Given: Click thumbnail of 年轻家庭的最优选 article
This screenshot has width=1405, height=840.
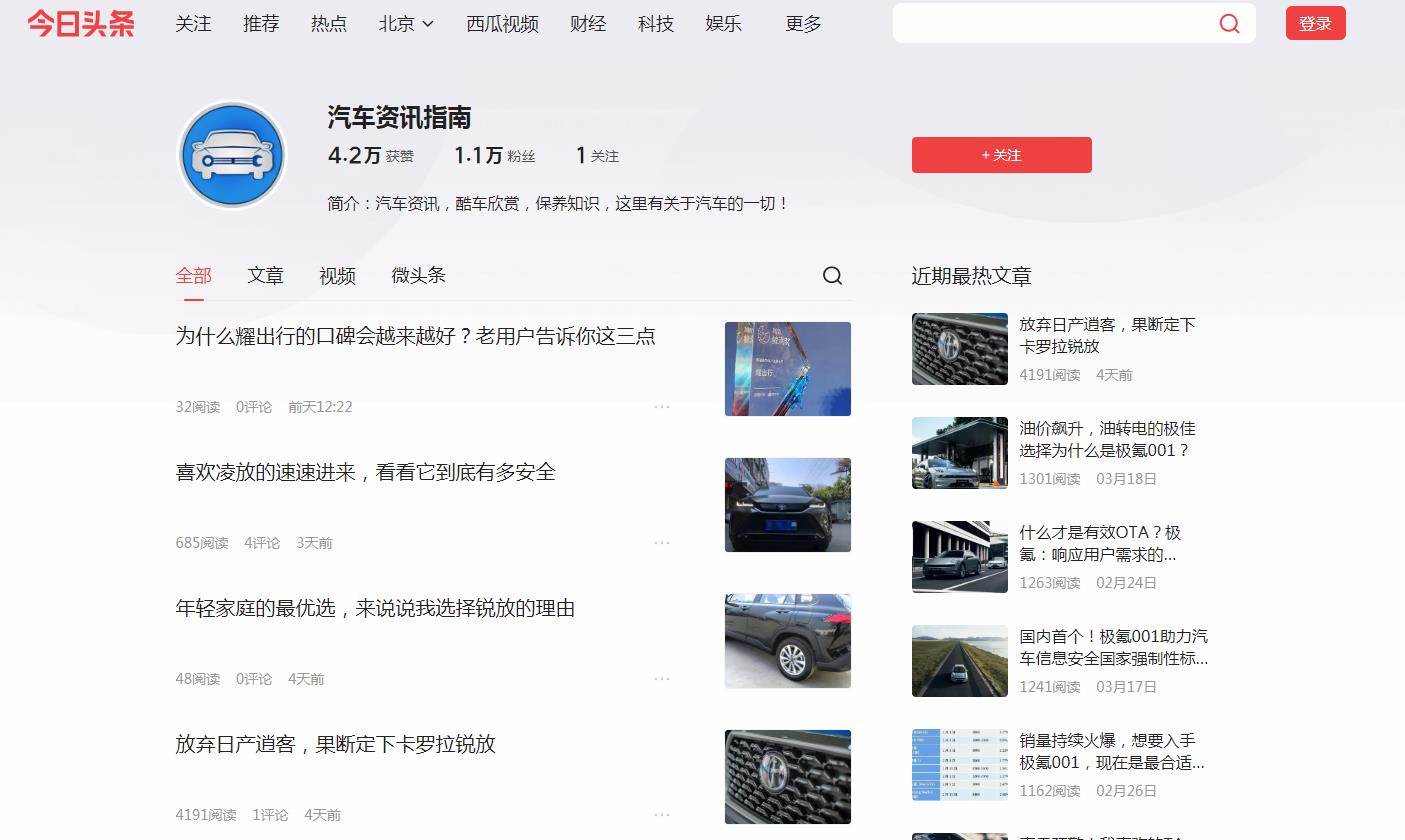Looking at the screenshot, I should (x=788, y=641).
